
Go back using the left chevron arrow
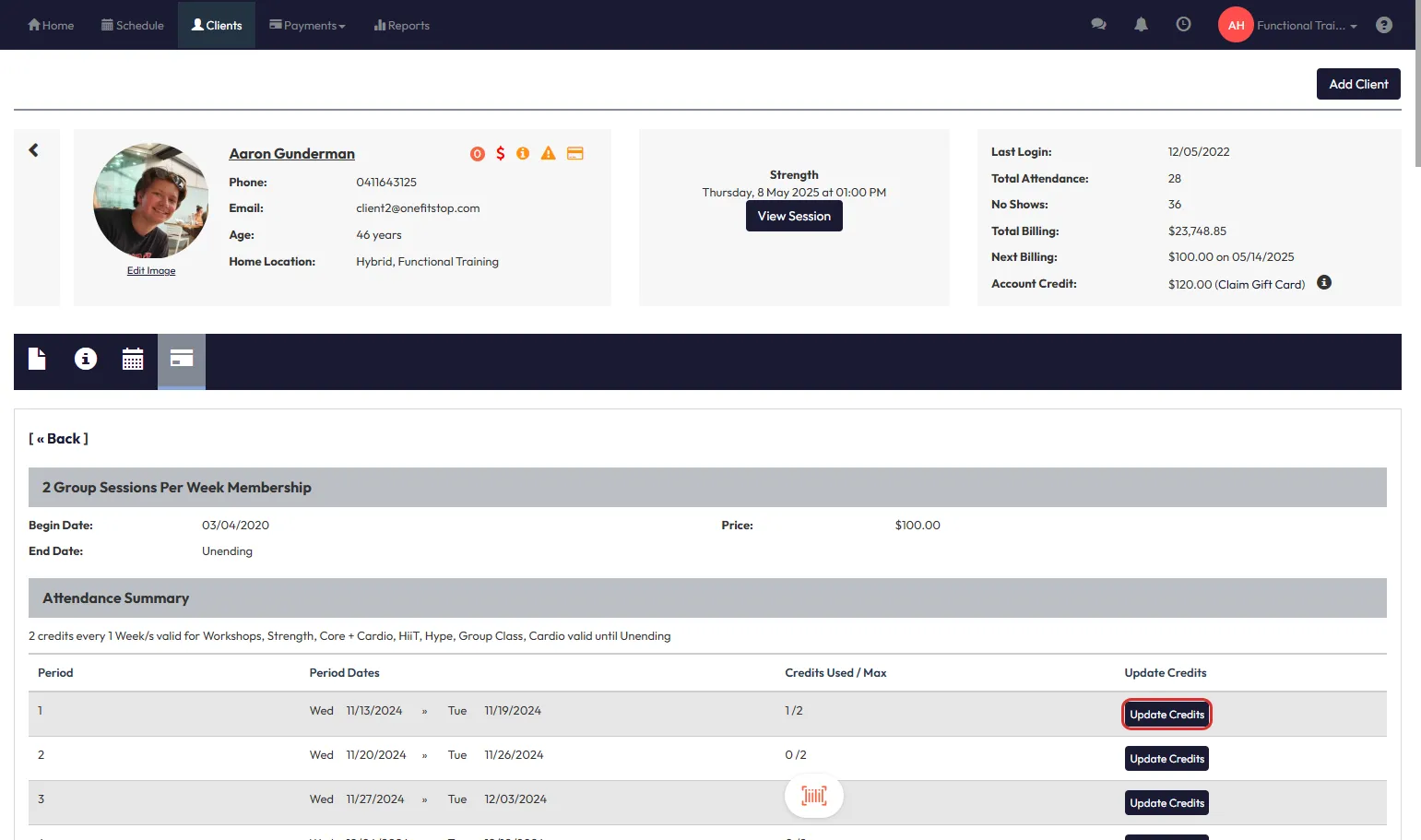(34, 150)
